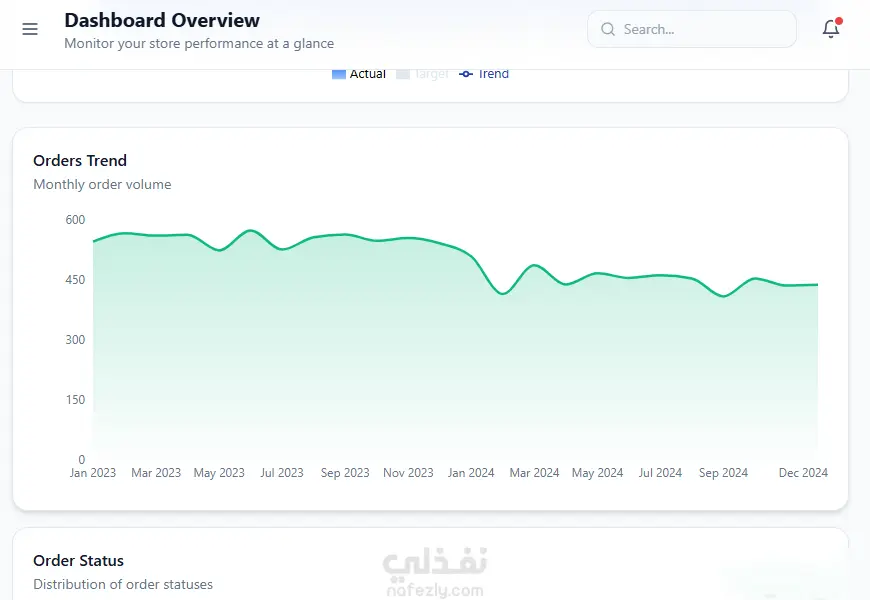This screenshot has height=600, width=870.
Task: Toggle the Actual legend series
Action: [358, 74]
